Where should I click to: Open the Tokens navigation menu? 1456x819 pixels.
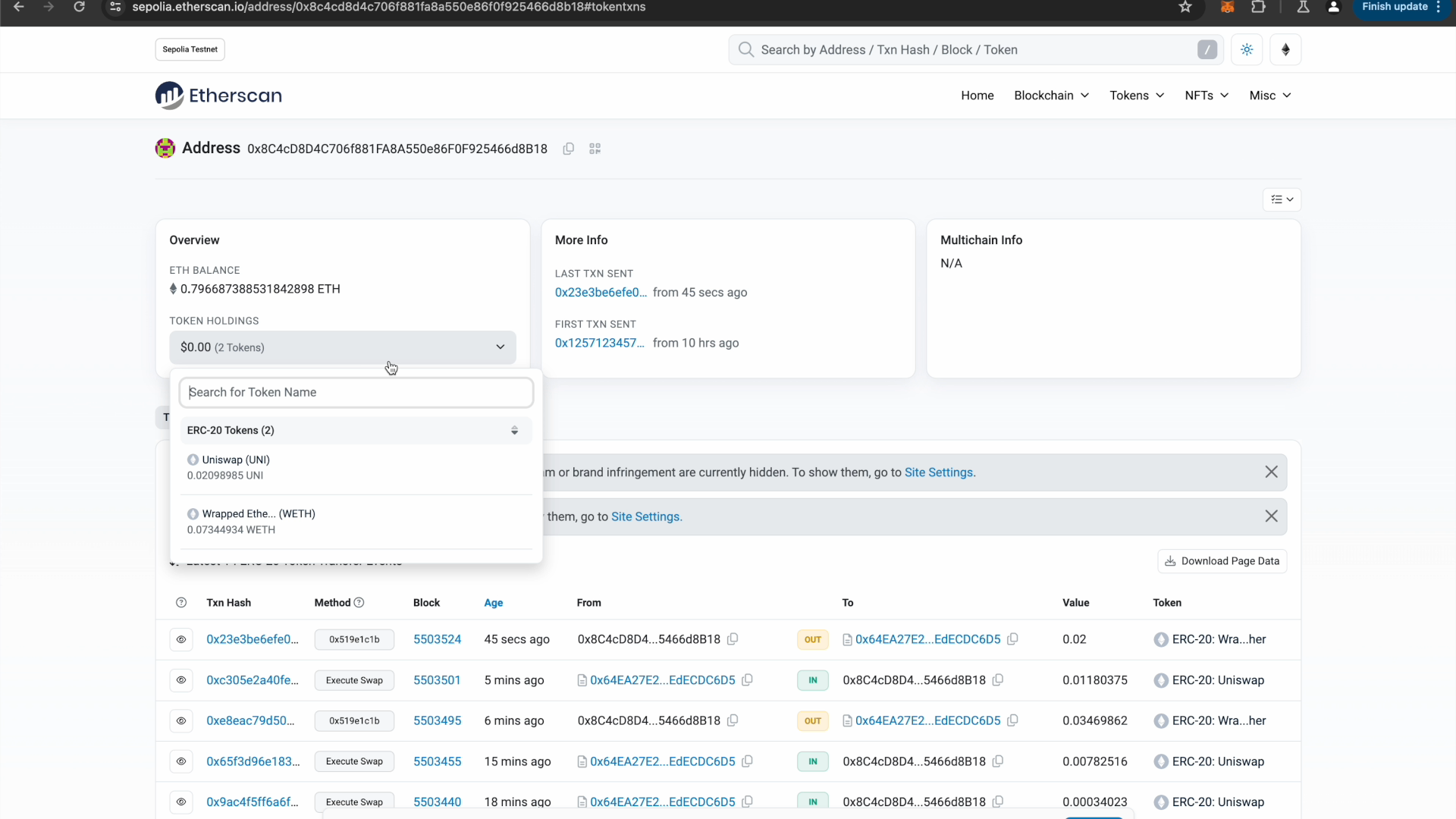[x=1136, y=96]
